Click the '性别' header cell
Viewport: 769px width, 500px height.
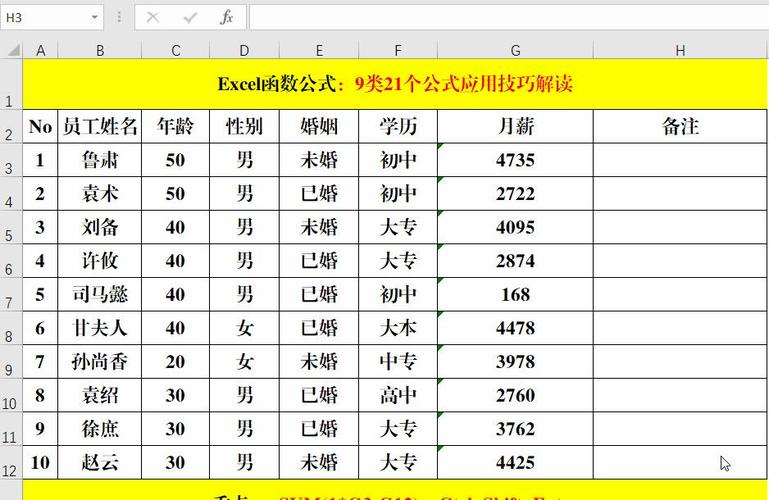tap(244, 126)
